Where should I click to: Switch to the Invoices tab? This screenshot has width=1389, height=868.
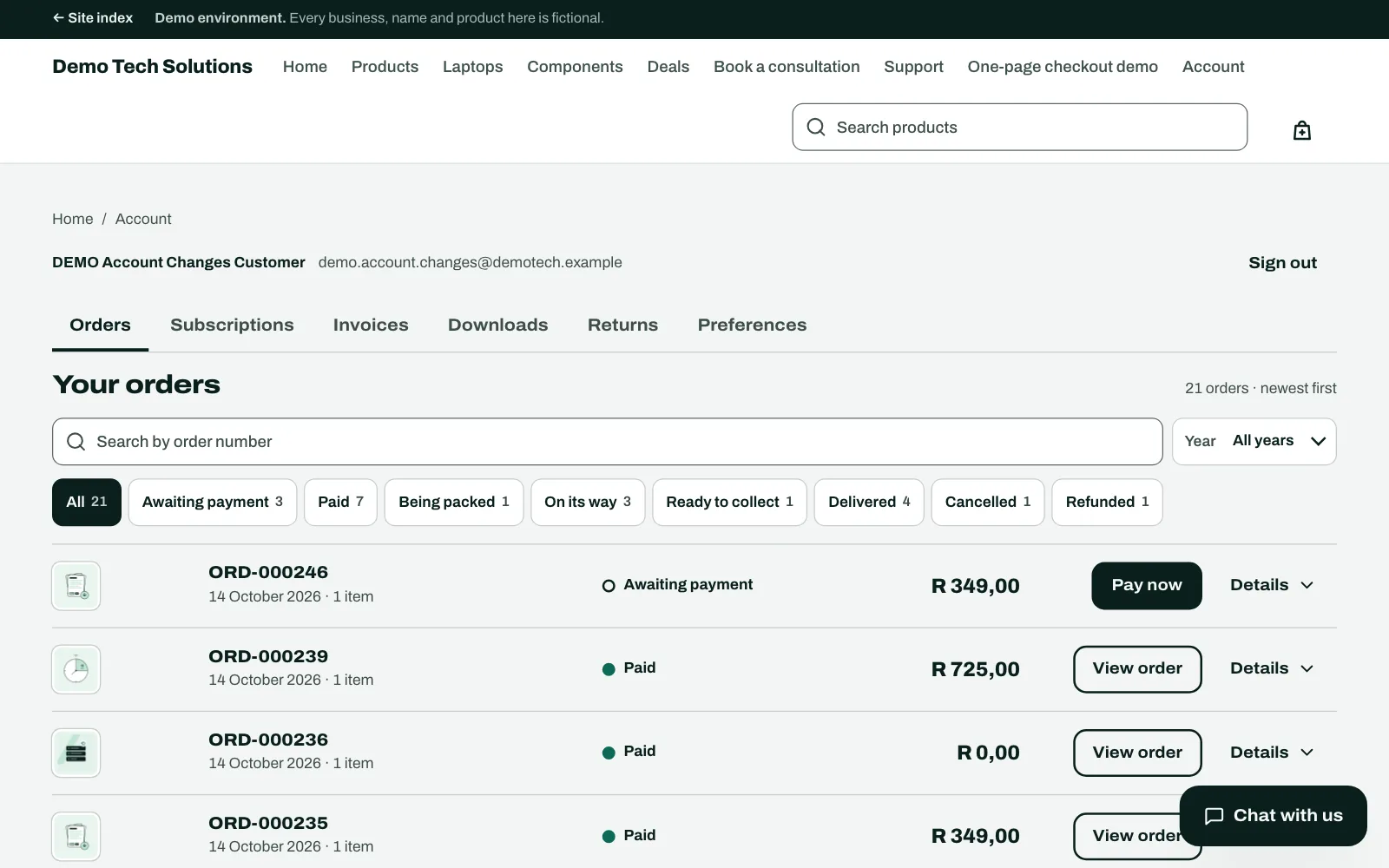click(371, 325)
